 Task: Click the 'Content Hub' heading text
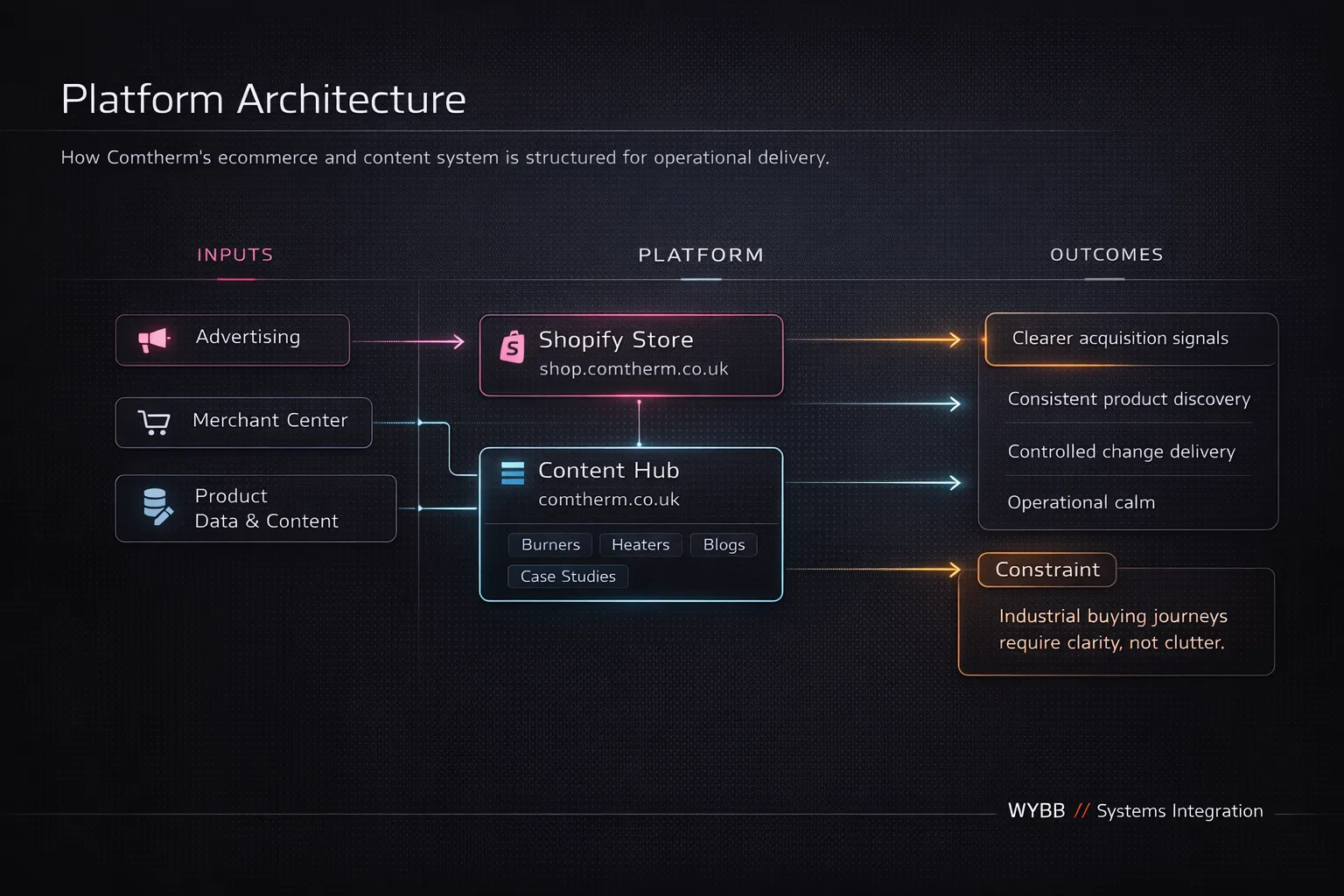(x=609, y=471)
